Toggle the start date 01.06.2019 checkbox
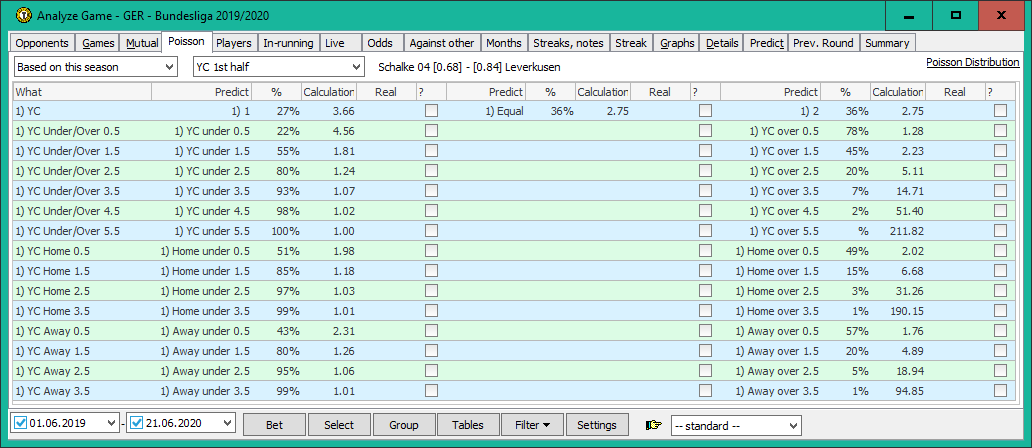This screenshot has height=448, width=1032. [22, 424]
